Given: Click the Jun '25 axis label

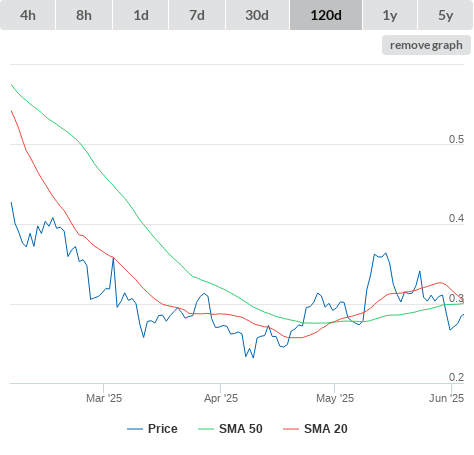Looking at the screenshot, I should [x=446, y=398].
